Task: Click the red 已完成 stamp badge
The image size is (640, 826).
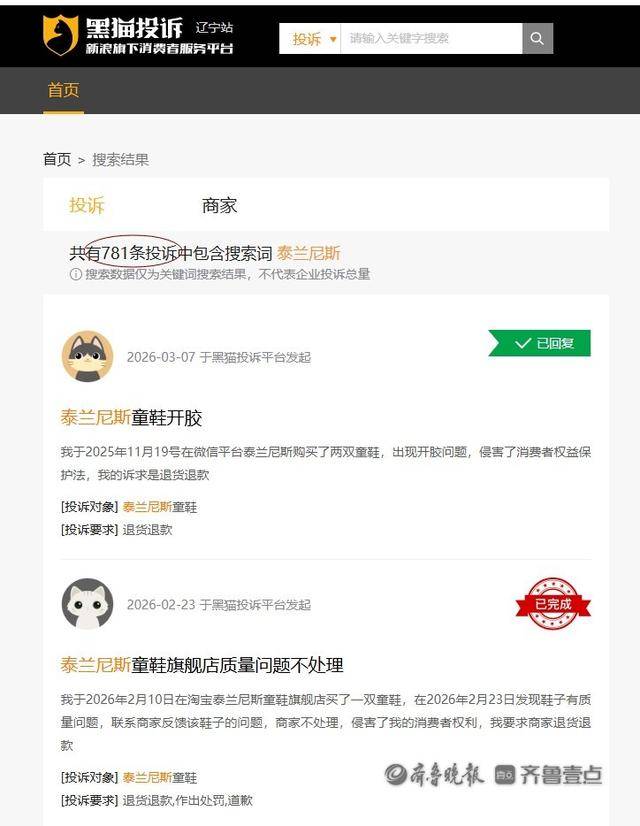Action: pos(553,604)
